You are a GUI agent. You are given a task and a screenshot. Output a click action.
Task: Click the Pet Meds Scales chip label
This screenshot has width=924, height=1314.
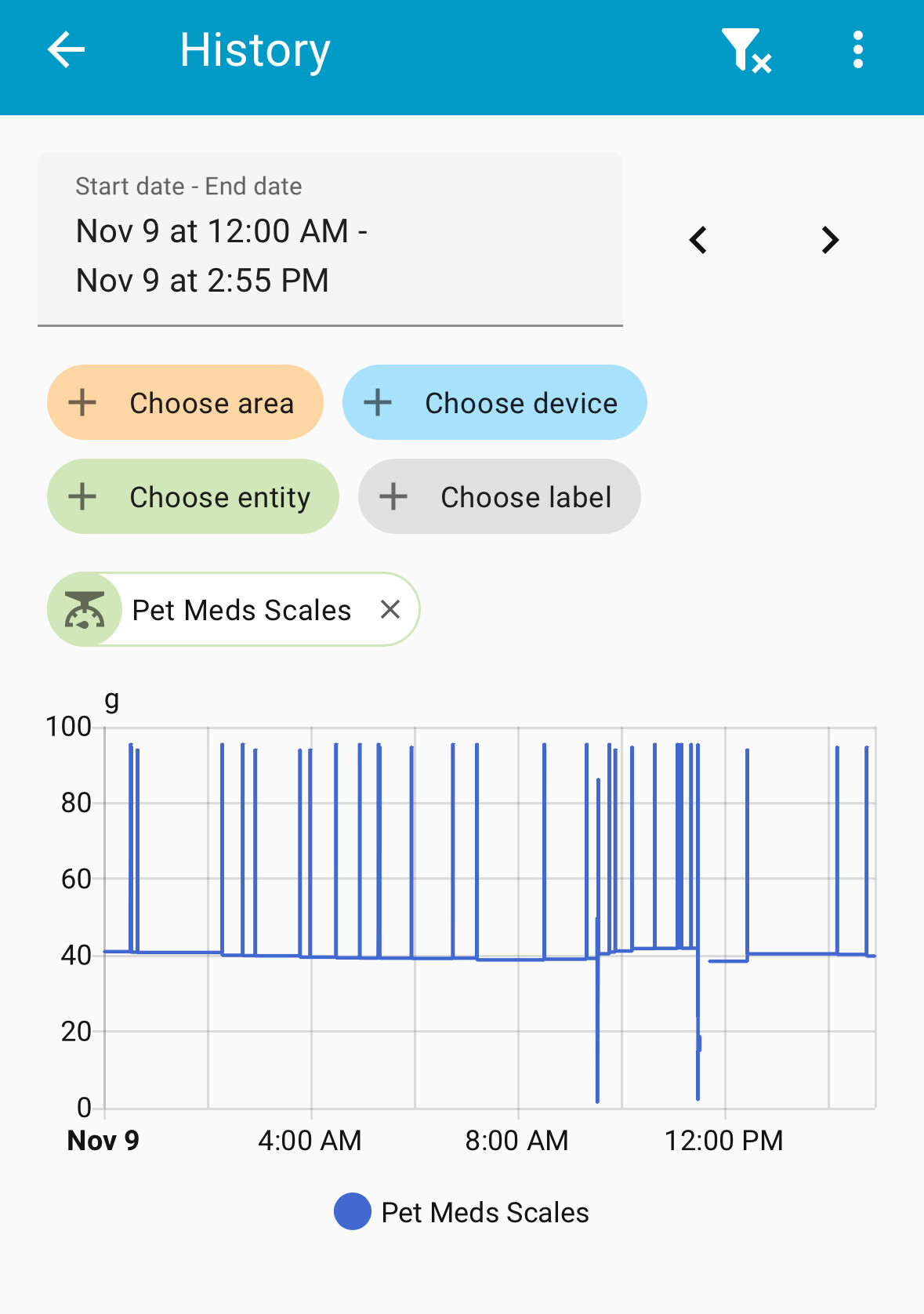point(241,610)
